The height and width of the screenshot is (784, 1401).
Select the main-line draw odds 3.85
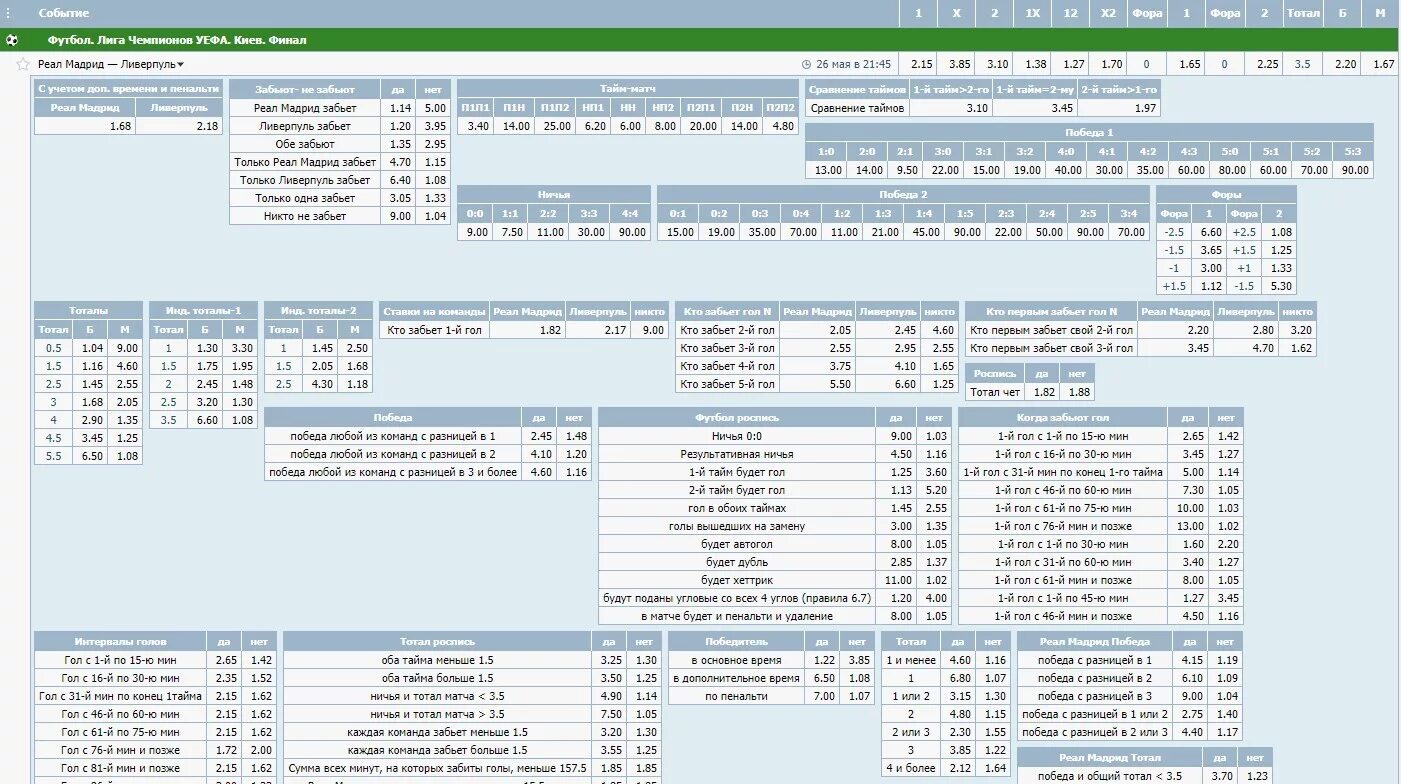pyautogui.click(x=960, y=64)
